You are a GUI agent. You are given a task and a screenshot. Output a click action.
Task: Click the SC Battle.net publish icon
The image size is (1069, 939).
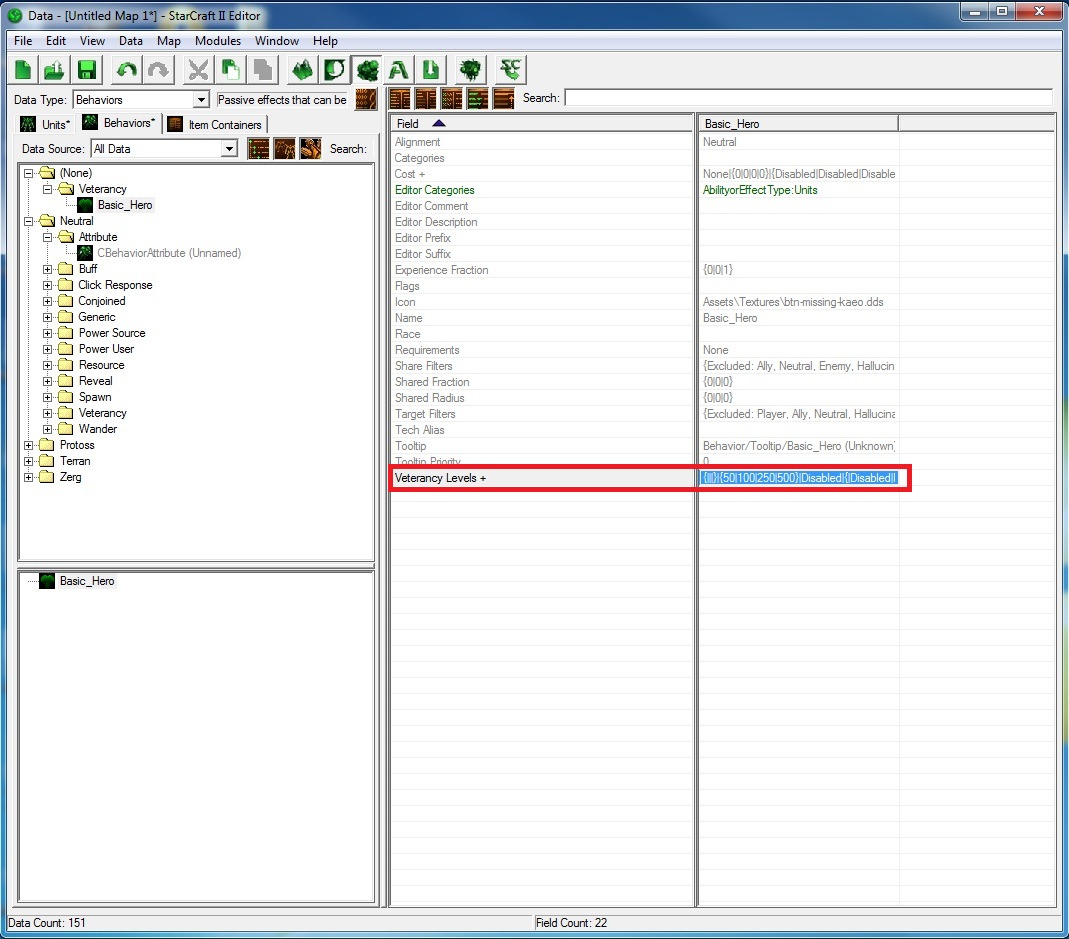point(511,70)
